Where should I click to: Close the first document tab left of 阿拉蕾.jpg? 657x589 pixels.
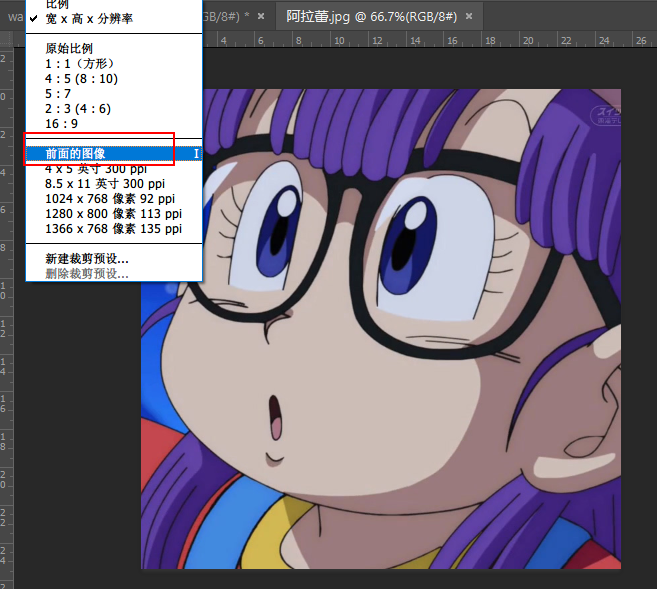click(261, 17)
